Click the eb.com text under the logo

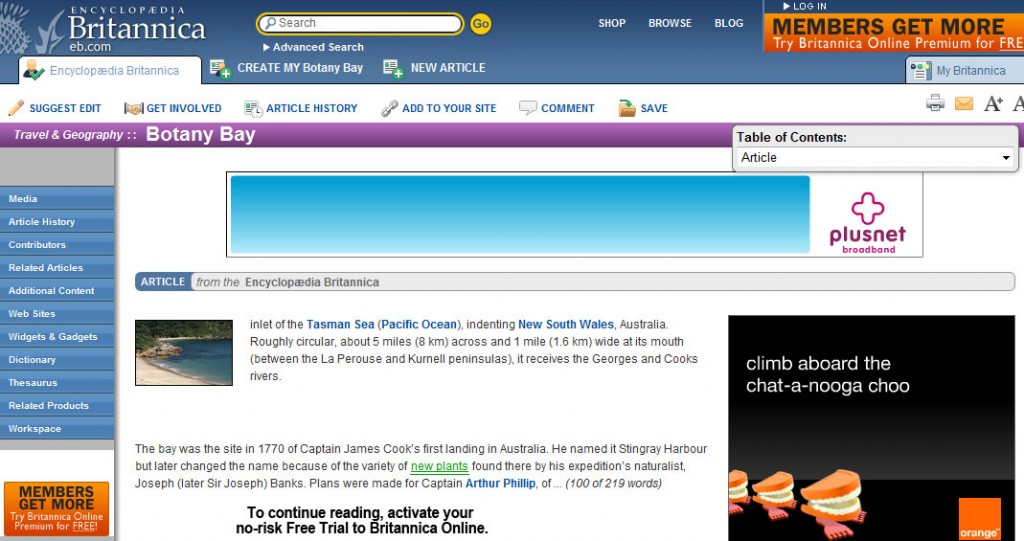click(90, 47)
